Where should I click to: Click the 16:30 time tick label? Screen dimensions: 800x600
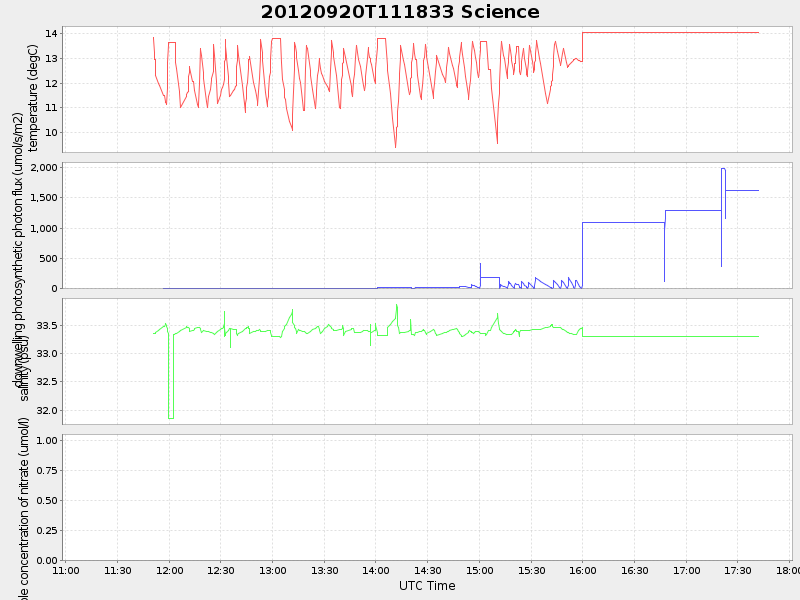[x=635, y=570]
